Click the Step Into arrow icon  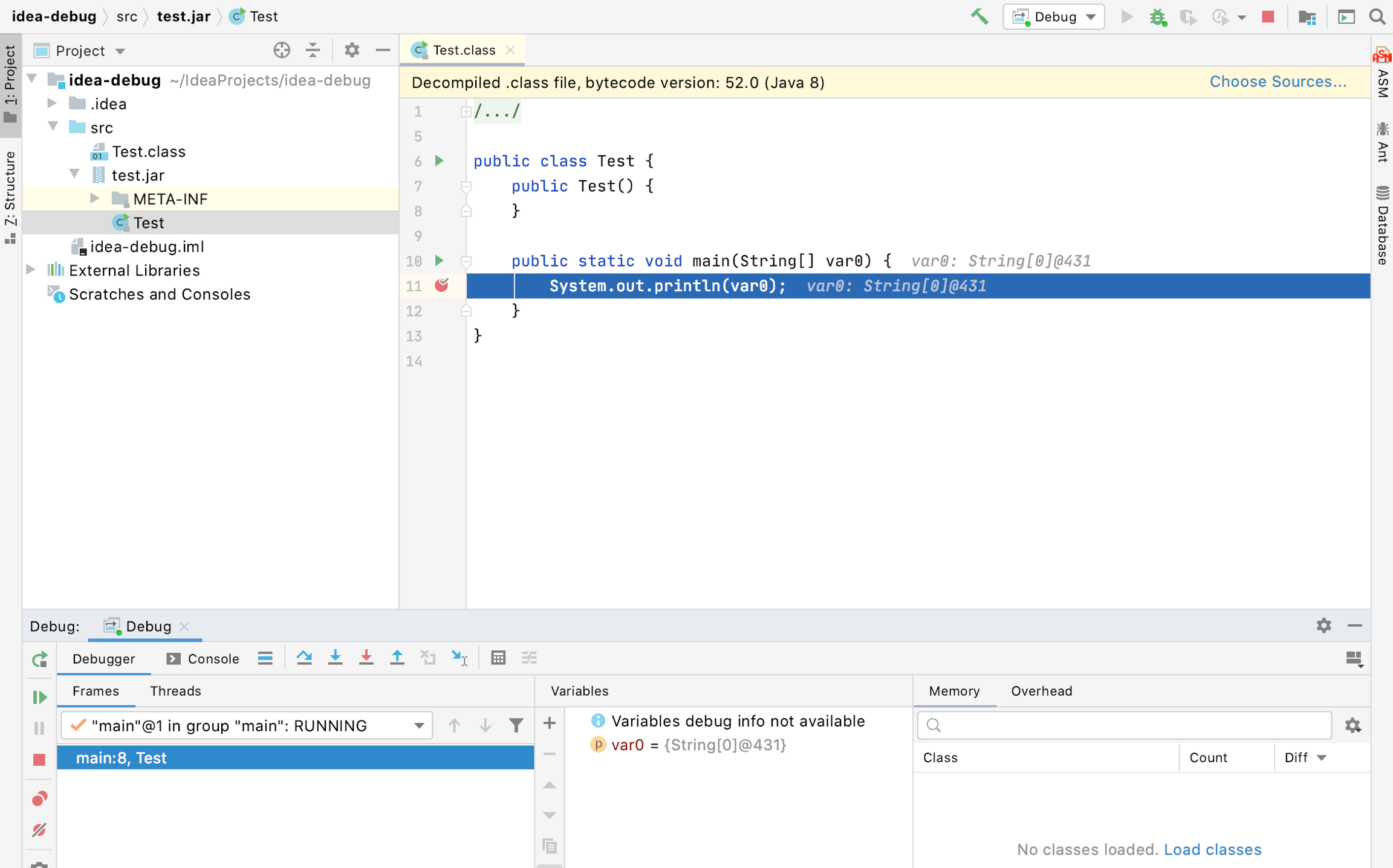(x=335, y=658)
